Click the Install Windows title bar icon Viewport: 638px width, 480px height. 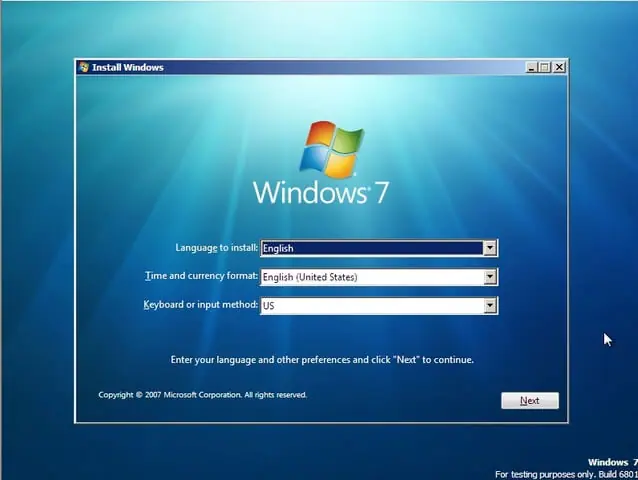click(x=84, y=67)
